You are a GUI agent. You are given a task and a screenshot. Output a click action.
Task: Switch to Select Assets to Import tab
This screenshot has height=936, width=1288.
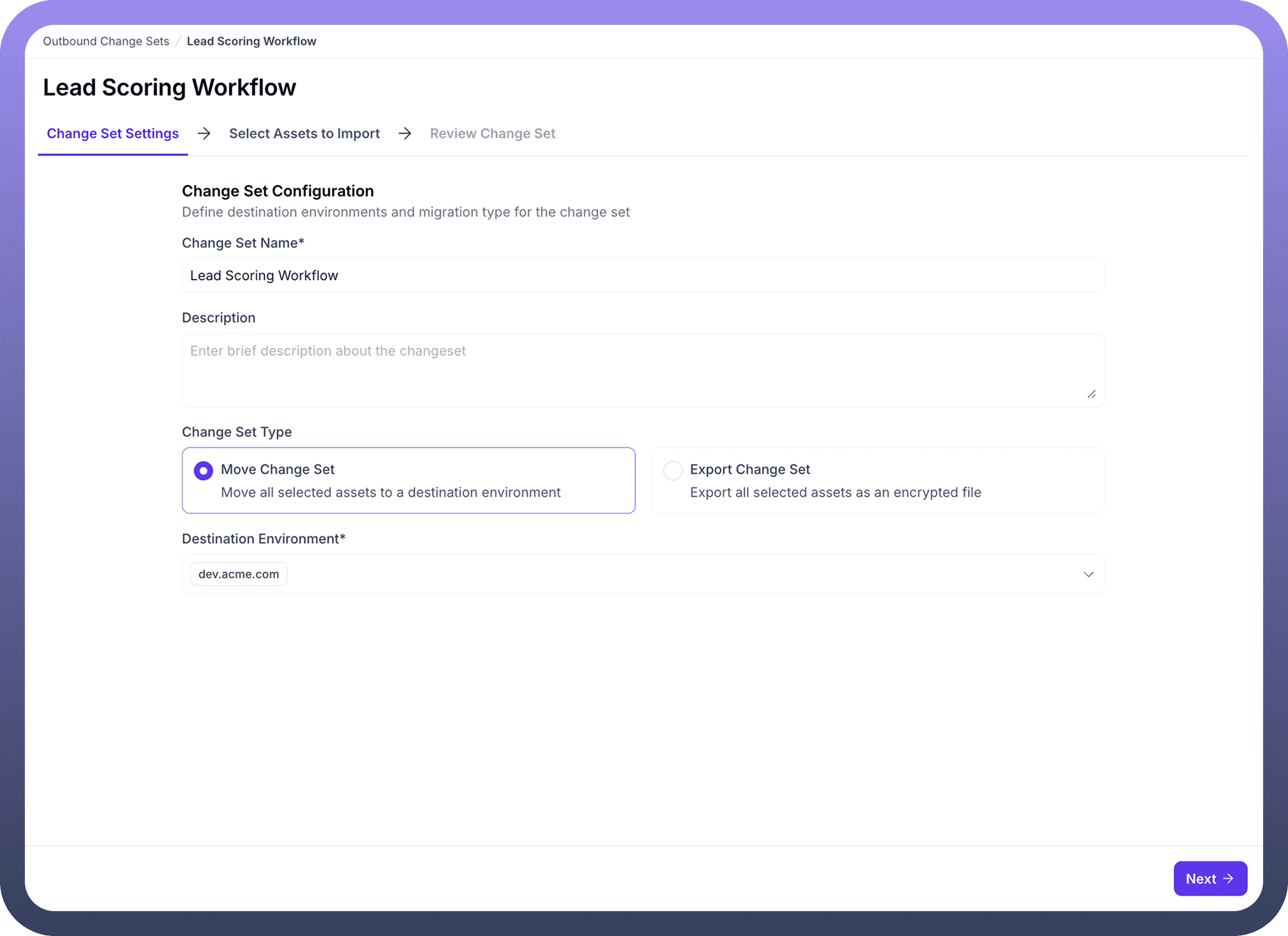pos(304,134)
